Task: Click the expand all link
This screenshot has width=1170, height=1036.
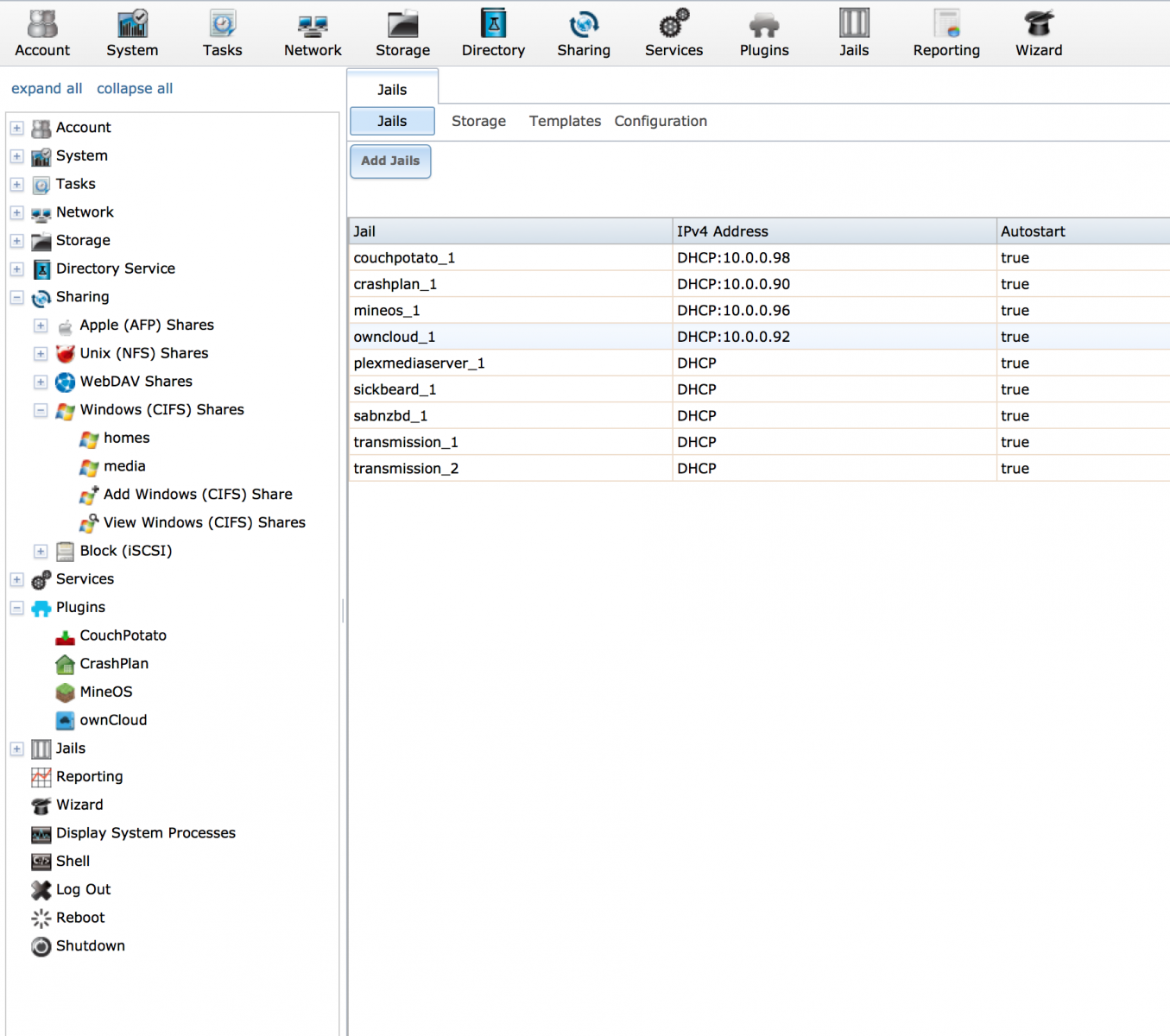Action: tap(47, 88)
